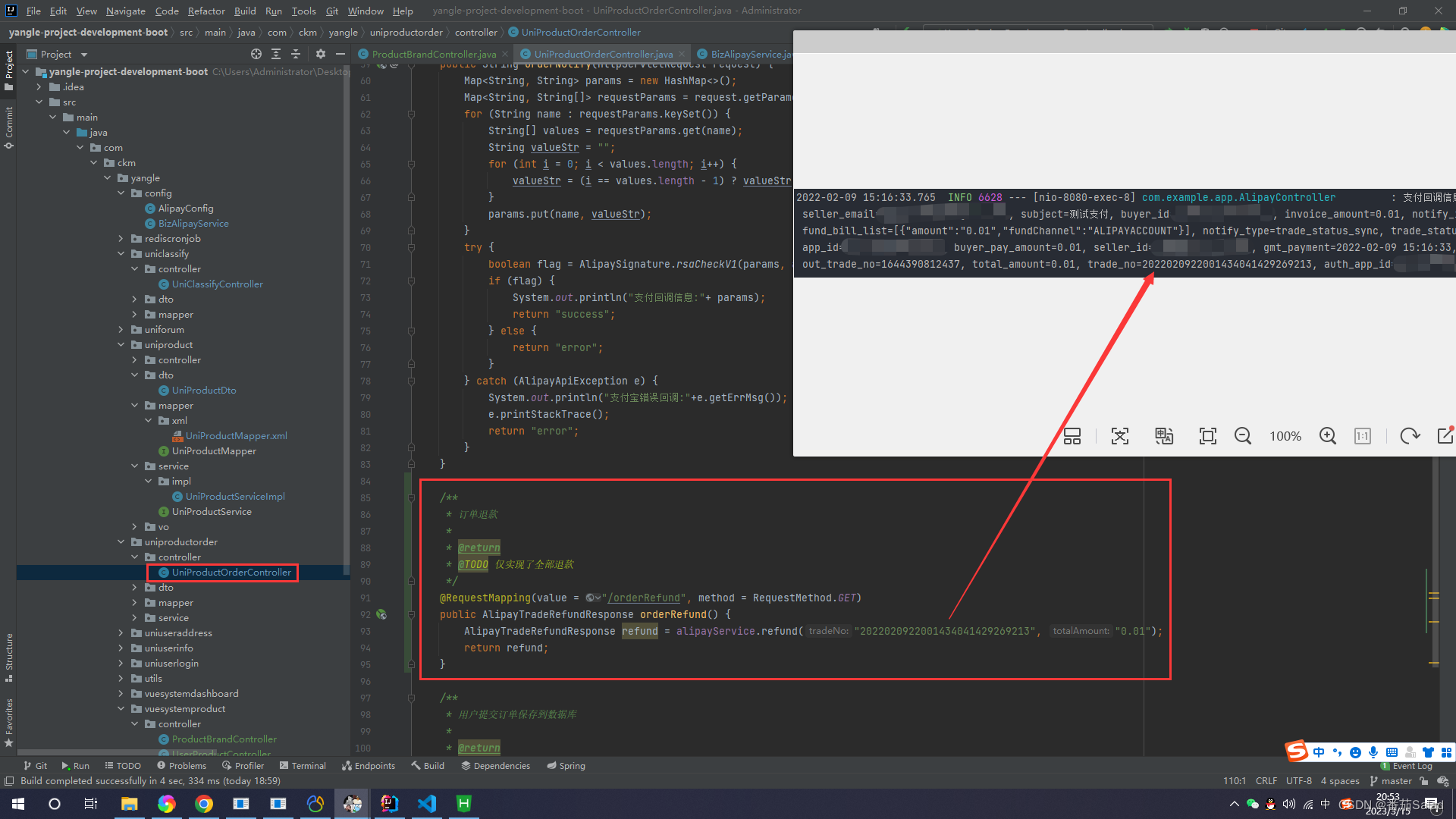Click the translate image icon in preview
The image size is (1456, 819).
tap(1164, 436)
